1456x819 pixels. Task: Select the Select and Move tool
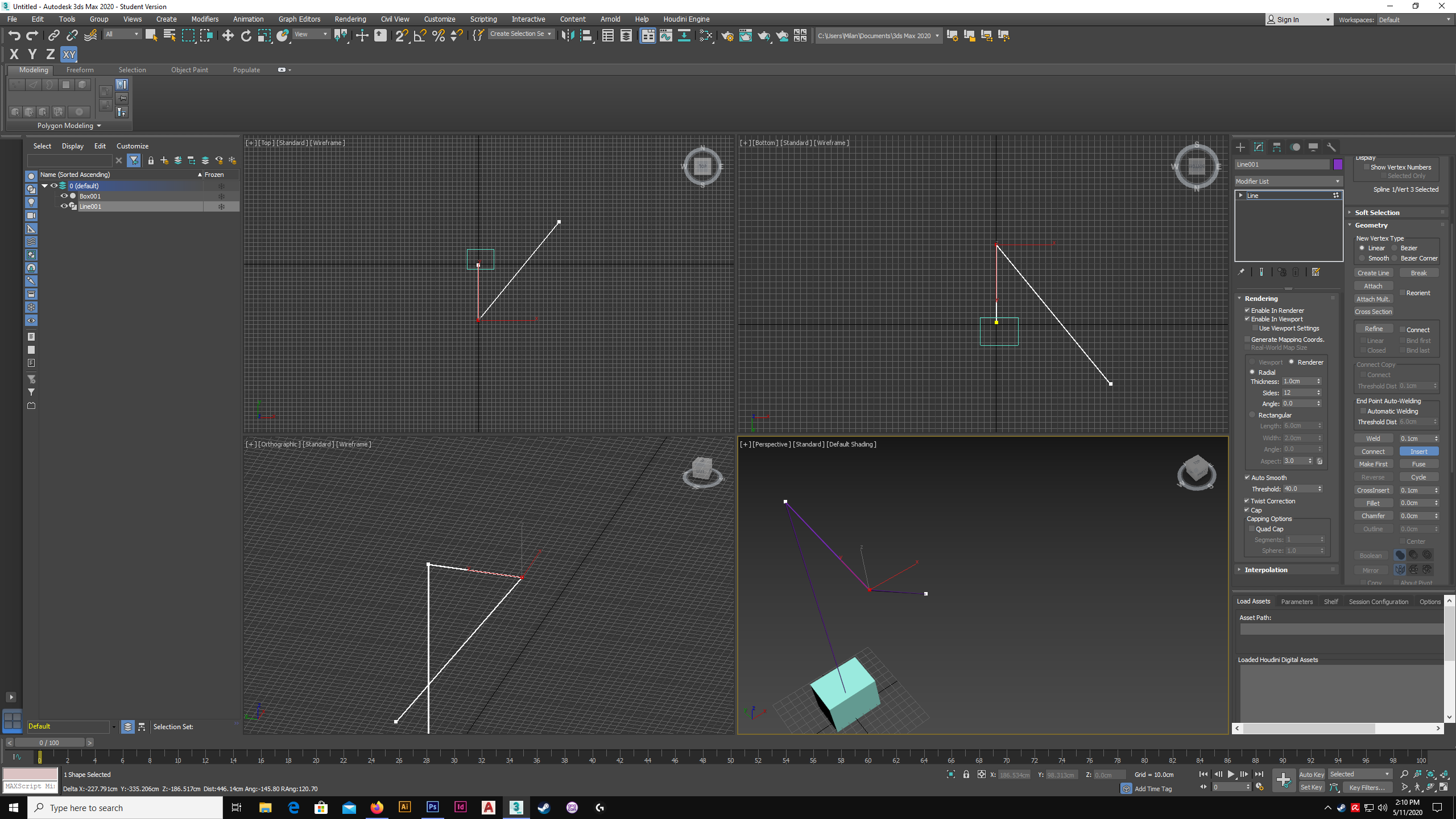tap(227, 35)
